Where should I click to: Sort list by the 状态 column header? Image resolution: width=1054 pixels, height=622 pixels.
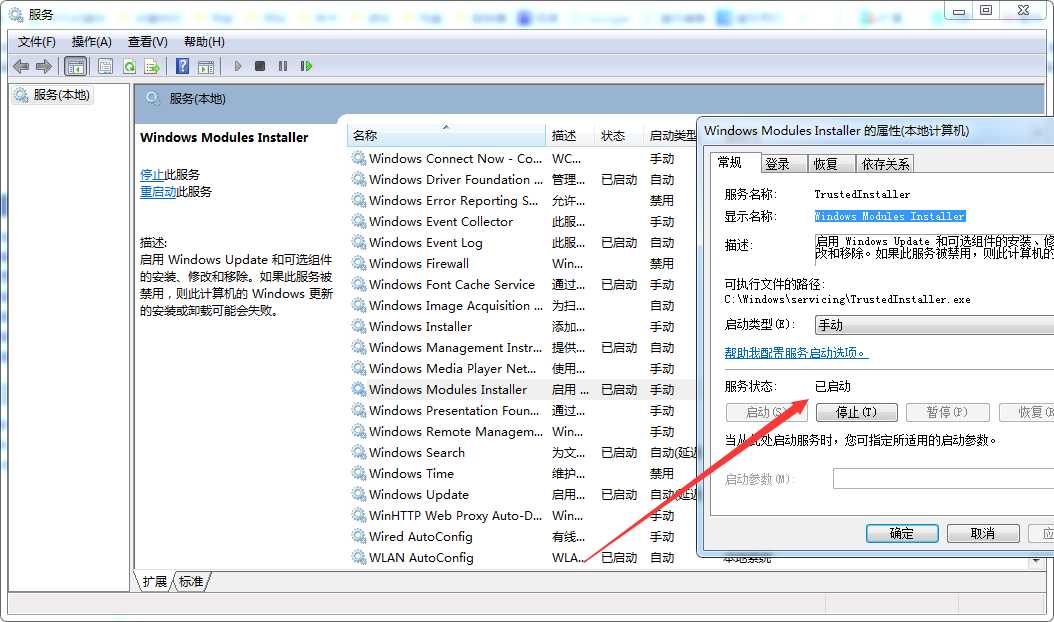click(618, 135)
